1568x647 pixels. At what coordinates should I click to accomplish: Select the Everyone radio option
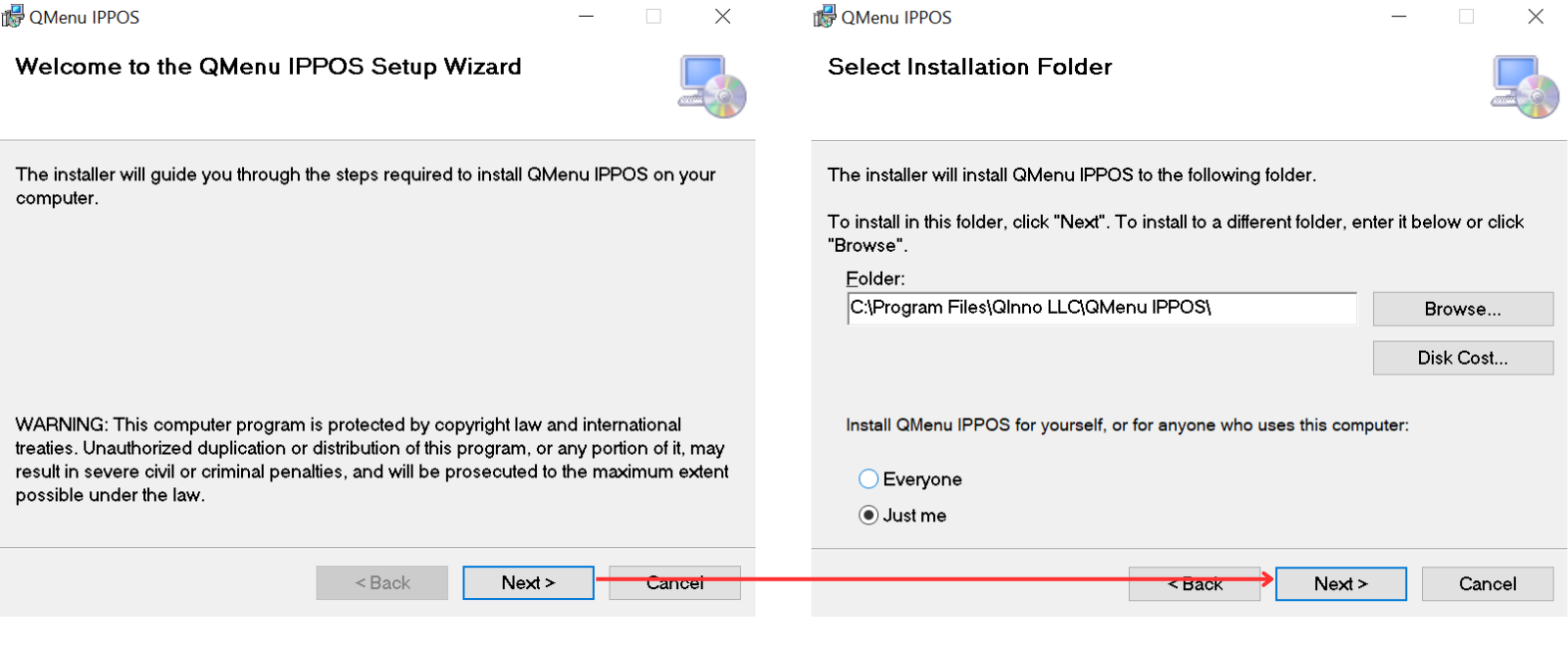(868, 479)
